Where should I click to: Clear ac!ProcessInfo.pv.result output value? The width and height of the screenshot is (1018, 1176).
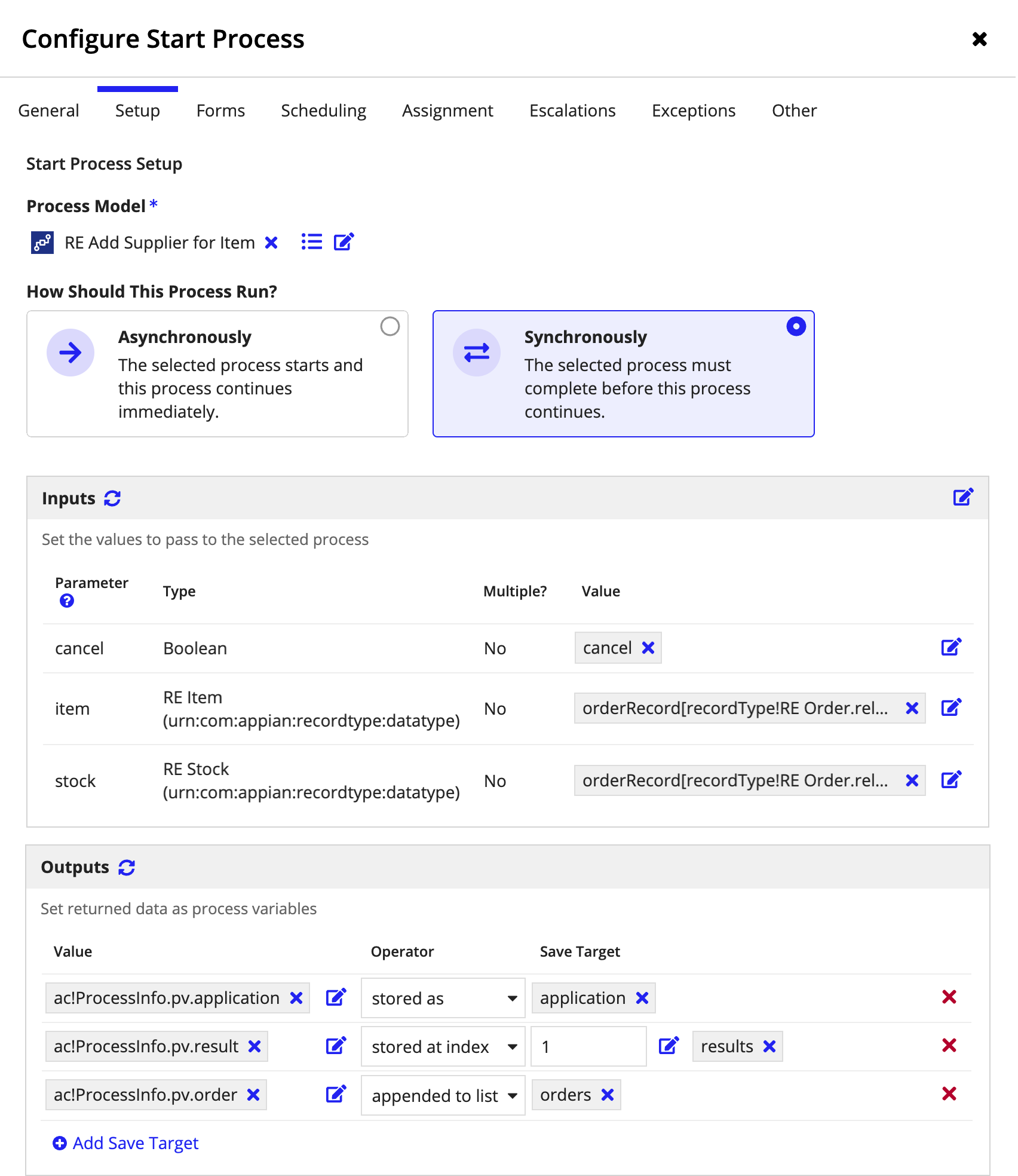coord(254,1046)
